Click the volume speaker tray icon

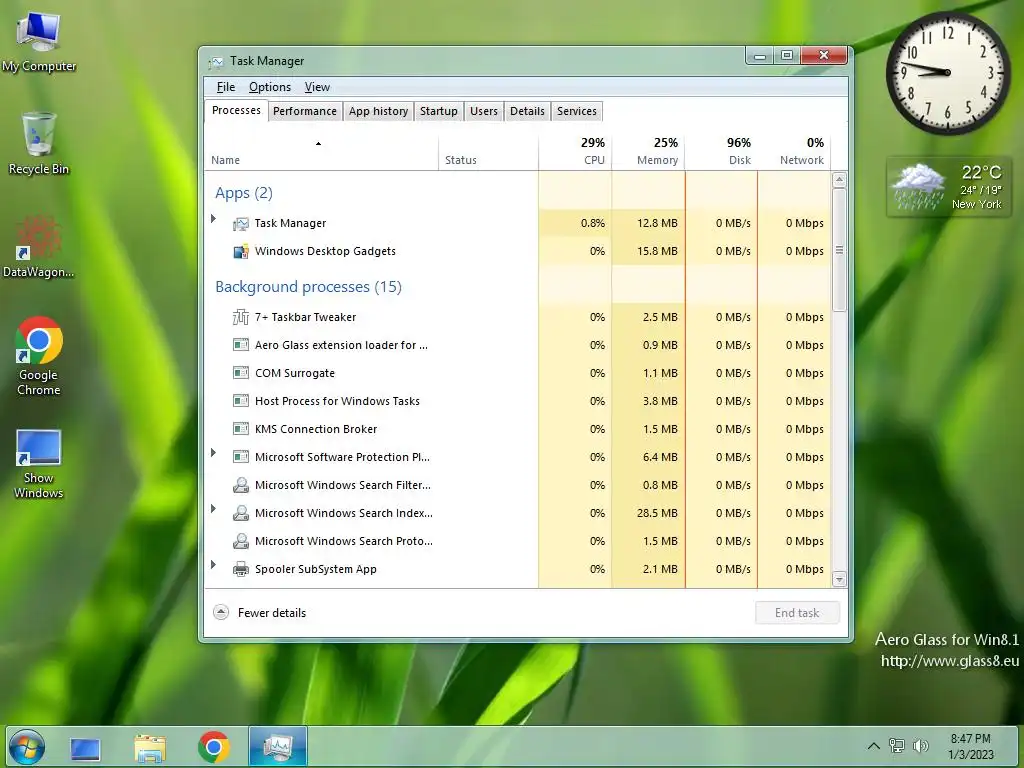[921, 746]
